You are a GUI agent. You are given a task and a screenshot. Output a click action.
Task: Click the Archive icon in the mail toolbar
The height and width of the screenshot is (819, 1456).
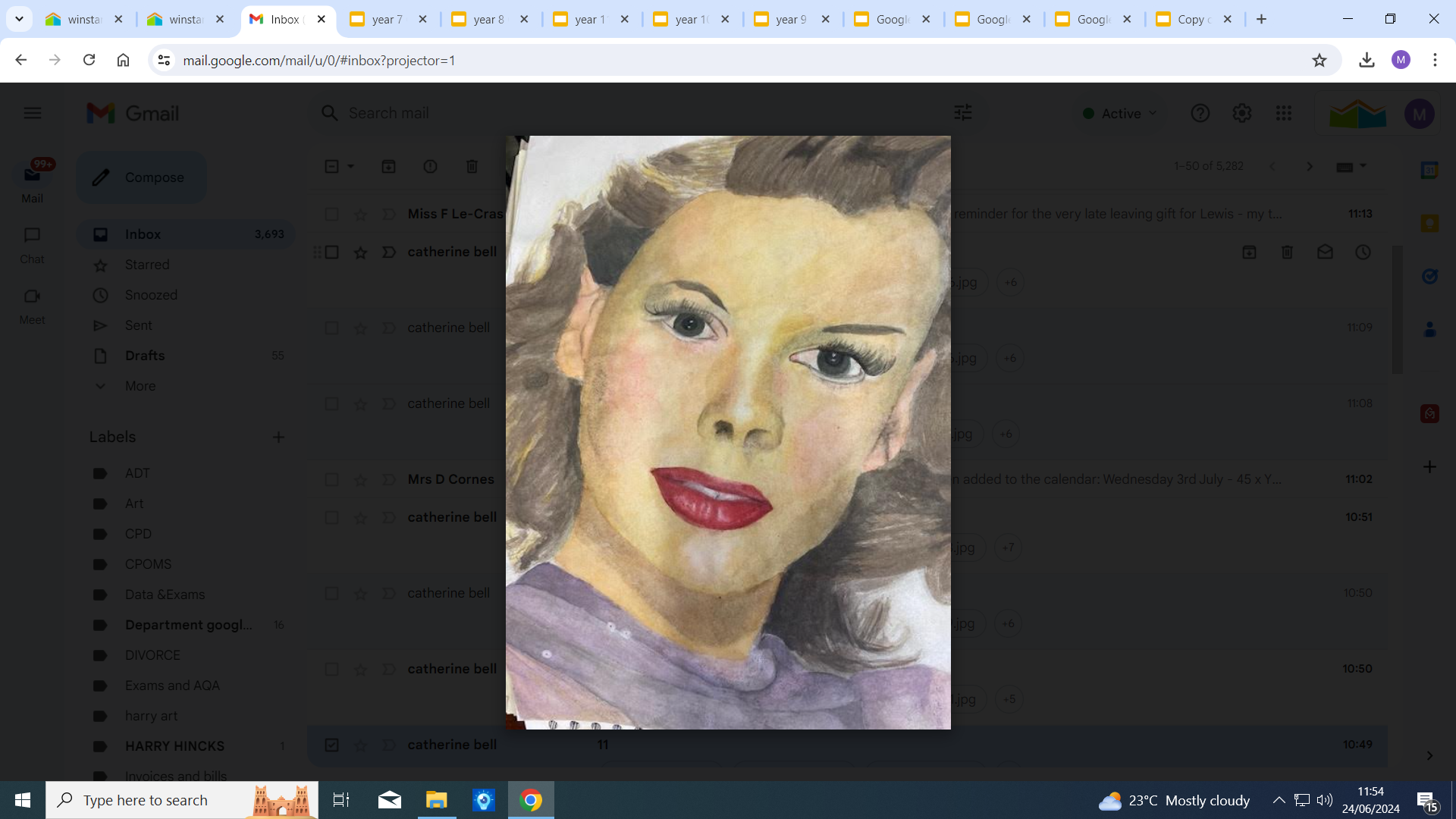[x=388, y=166]
